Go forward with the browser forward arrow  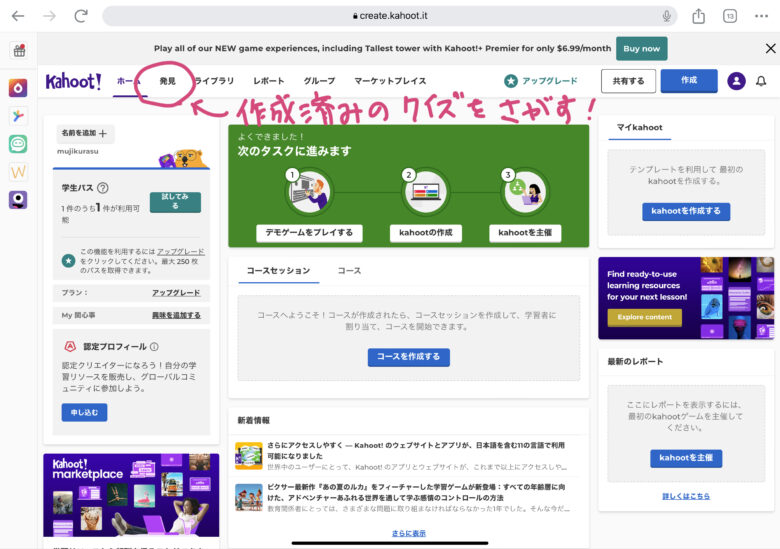tap(49, 16)
